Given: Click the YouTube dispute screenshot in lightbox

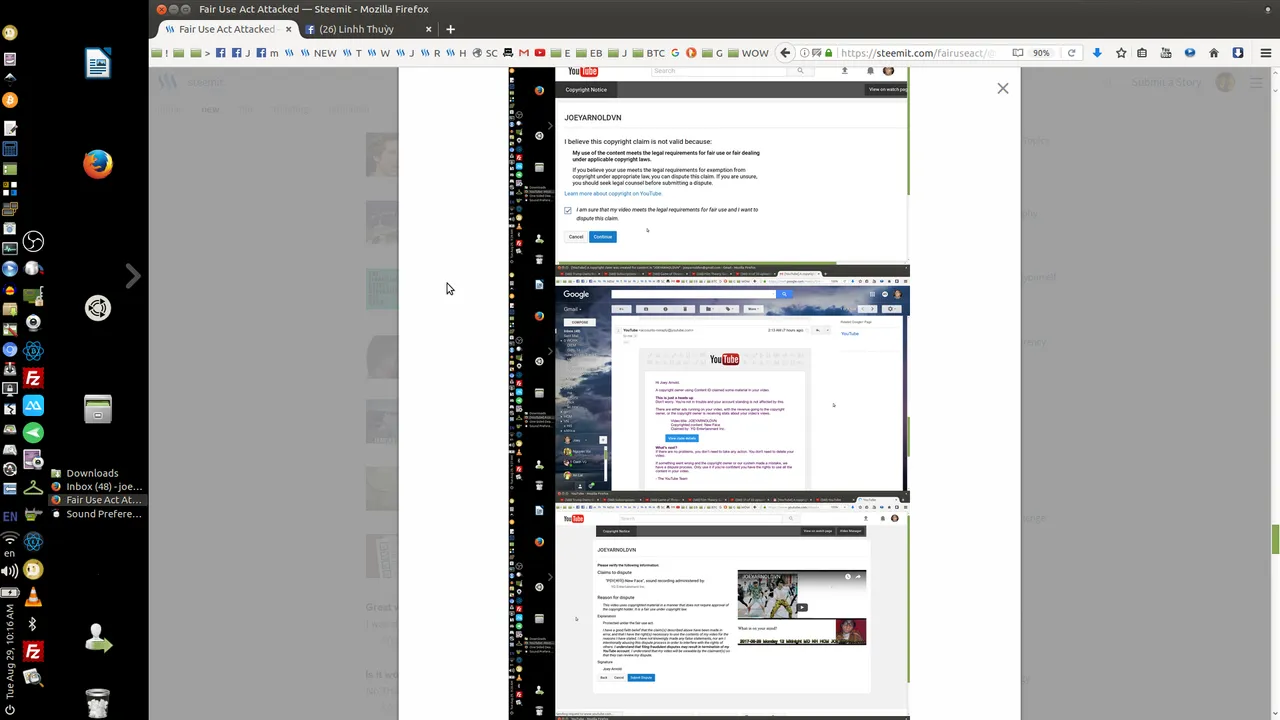Looking at the screenshot, I should (709, 604).
